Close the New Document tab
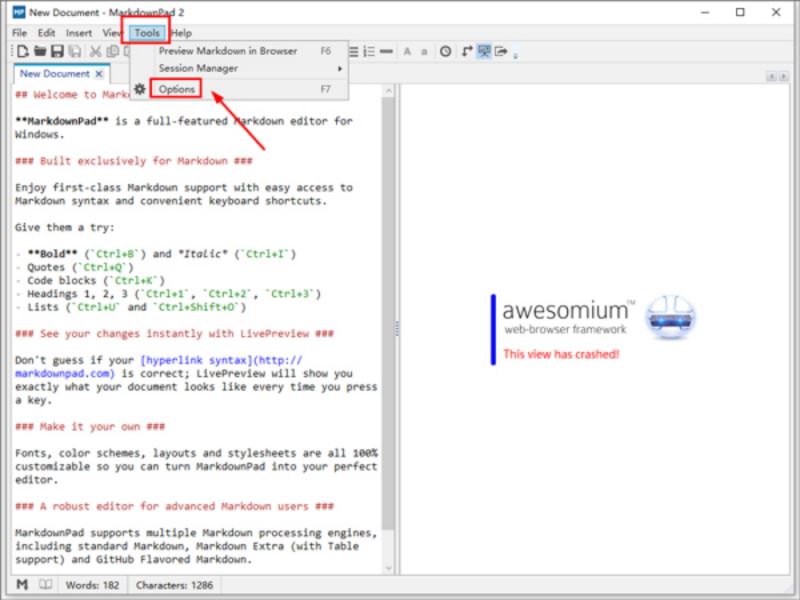 99,73
